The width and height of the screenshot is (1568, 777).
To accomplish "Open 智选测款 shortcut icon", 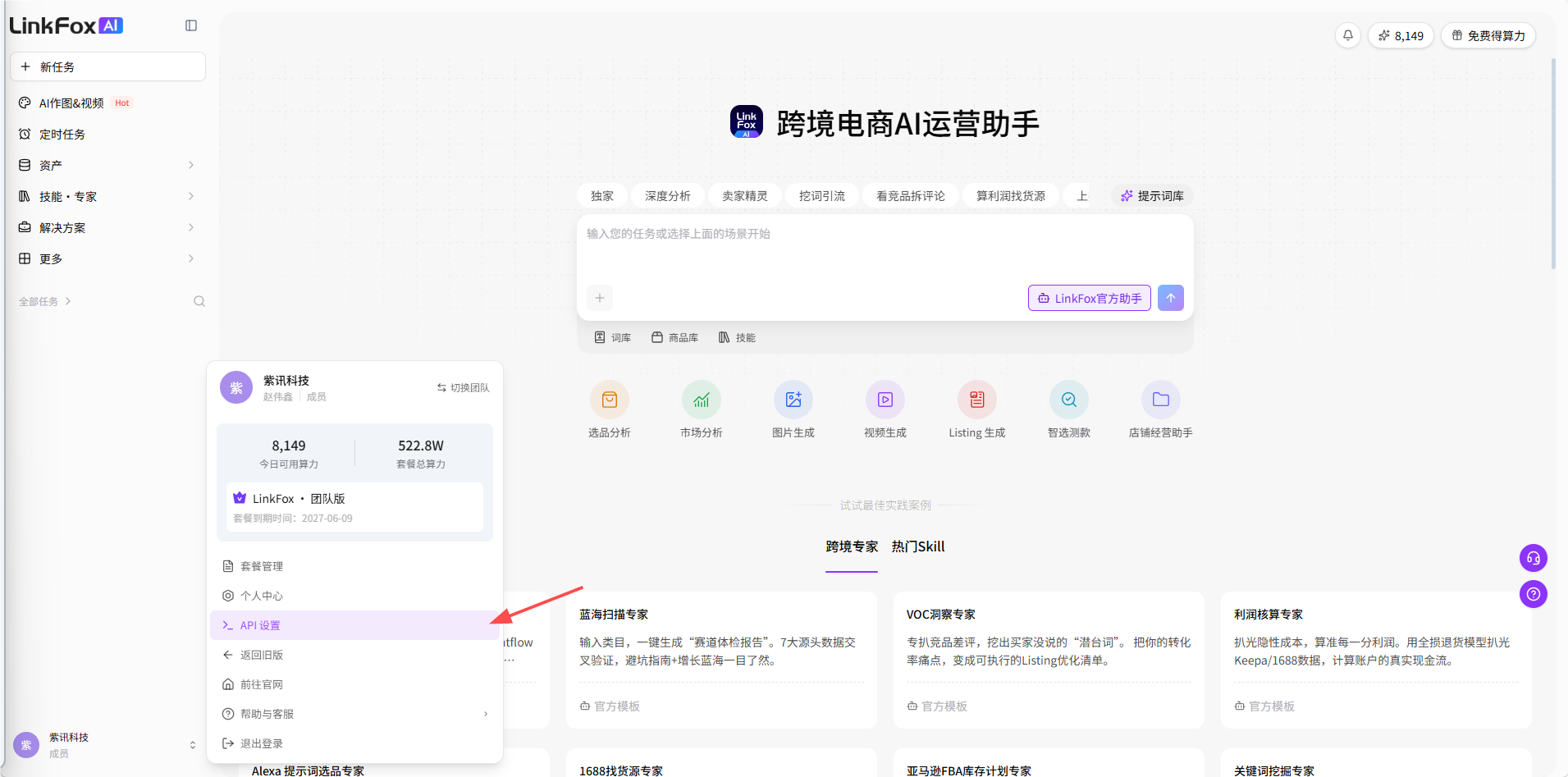I will 1069,400.
